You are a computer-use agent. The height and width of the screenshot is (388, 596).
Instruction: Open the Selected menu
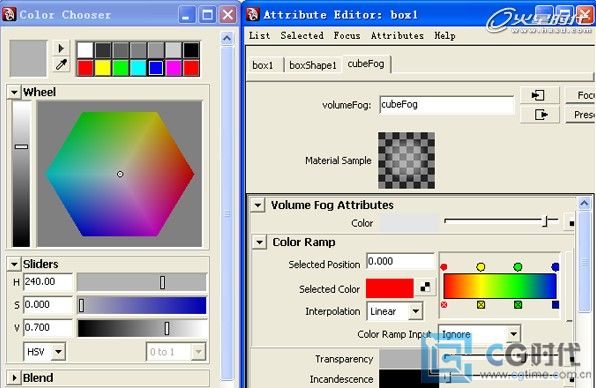click(x=302, y=36)
